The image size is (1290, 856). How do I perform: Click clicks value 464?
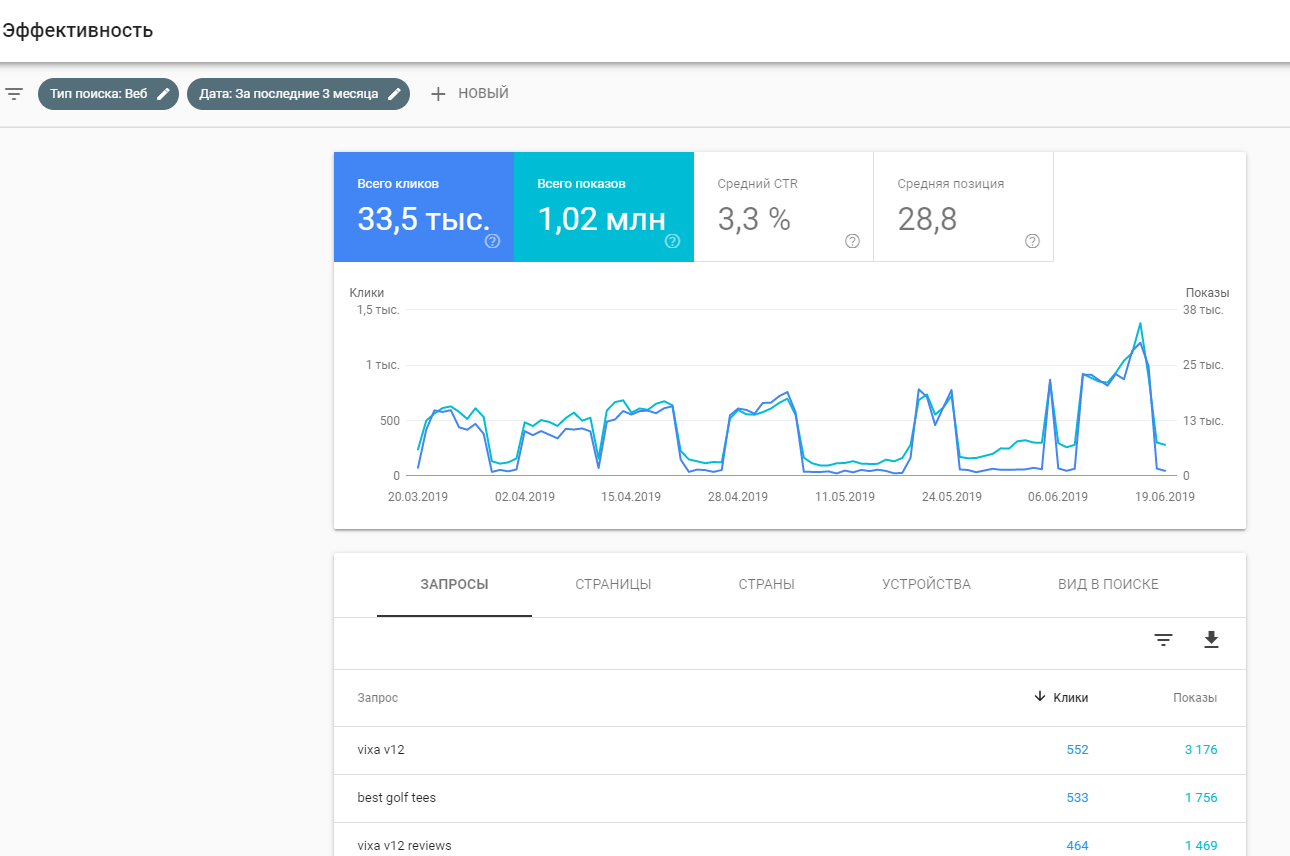[1077, 846]
